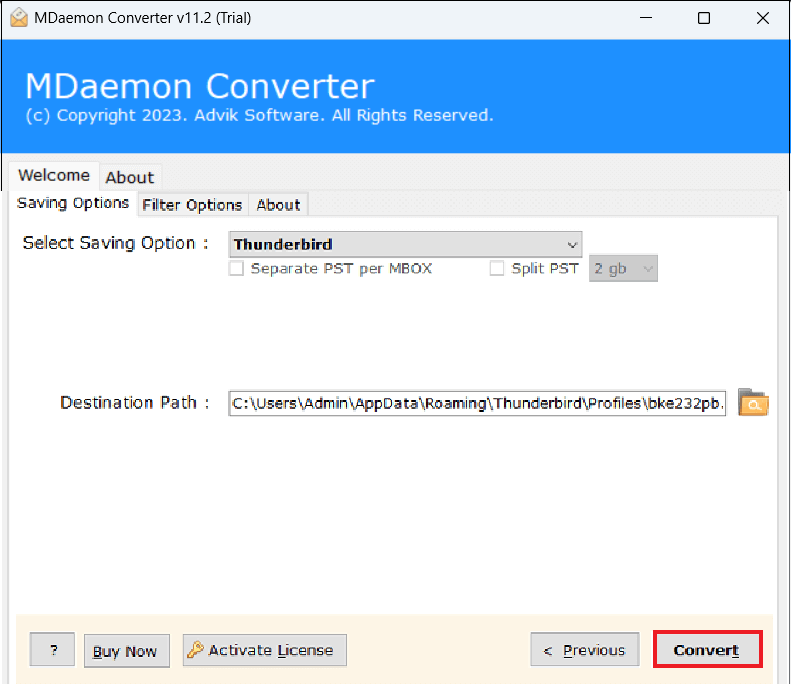This screenshot has height=684, width=791.
Task: Close the MDaemon Converter window
Action: [762, 18]
